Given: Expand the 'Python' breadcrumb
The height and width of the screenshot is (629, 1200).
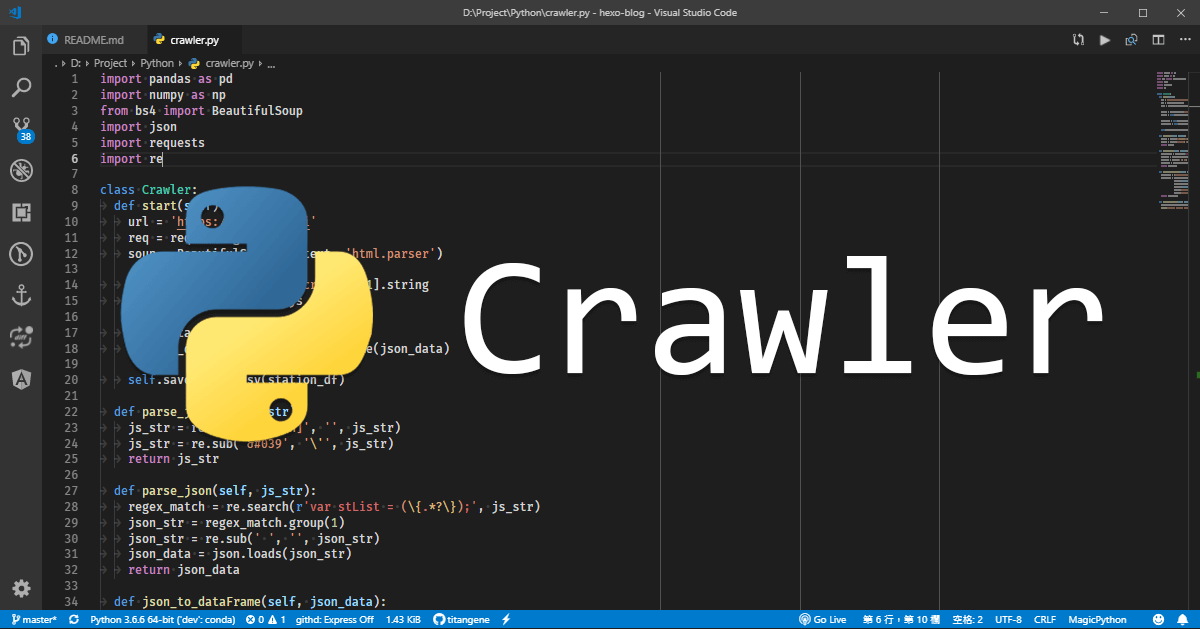Looking at the screenshot, I should 157,63.
